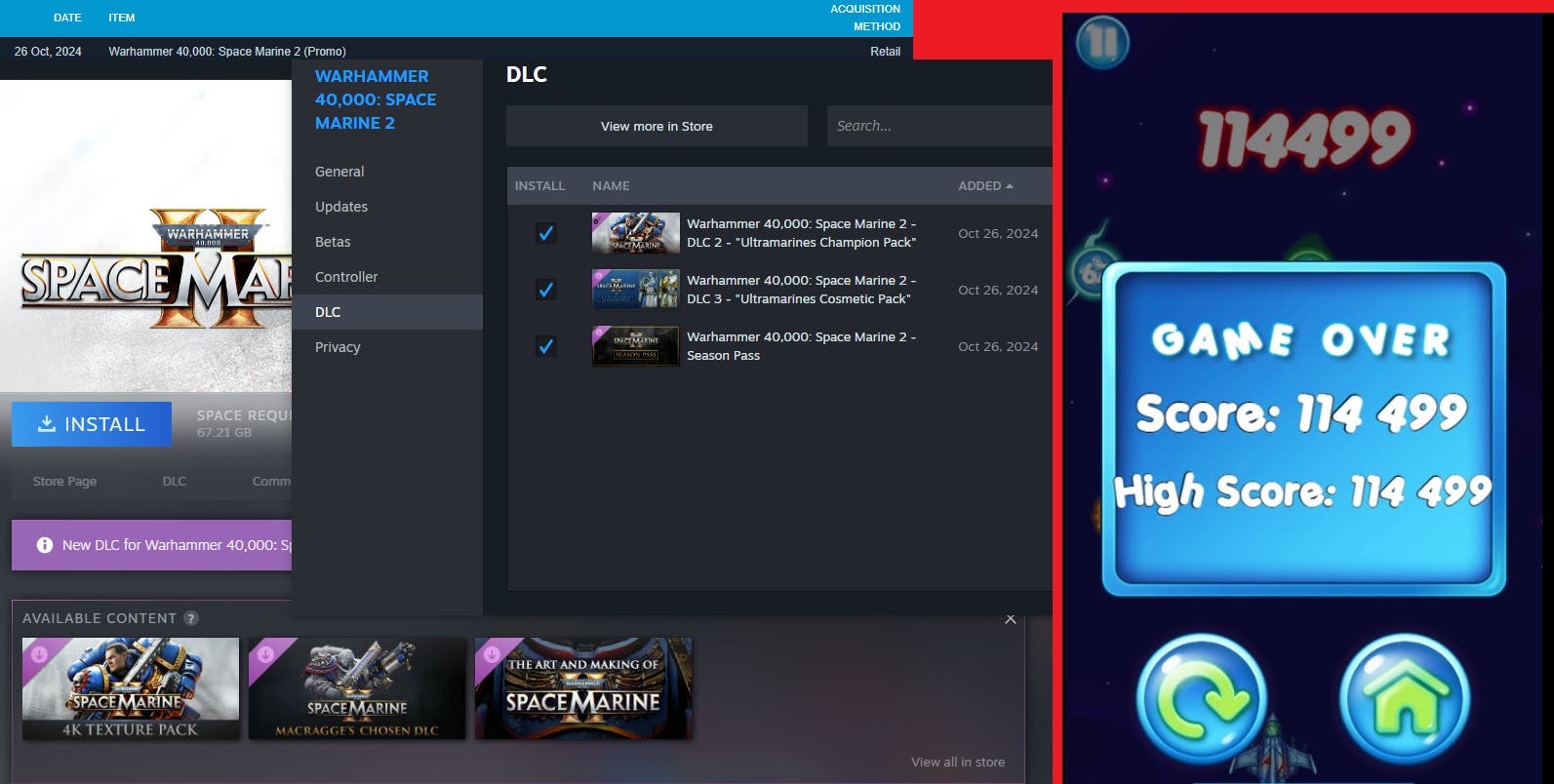Click the info icon in the New DLC banner
This screenshot has height=784, width=1554.
tap(45, 545)
